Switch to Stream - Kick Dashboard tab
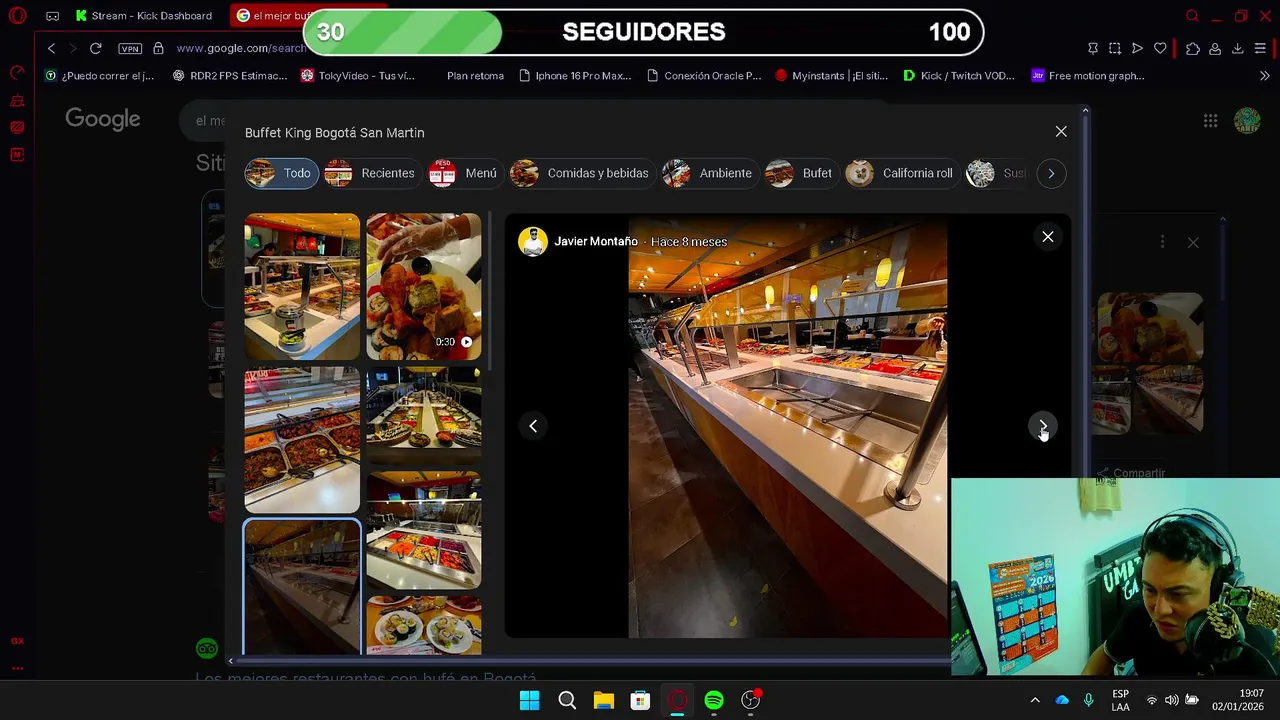 click(x=143, y=16)
